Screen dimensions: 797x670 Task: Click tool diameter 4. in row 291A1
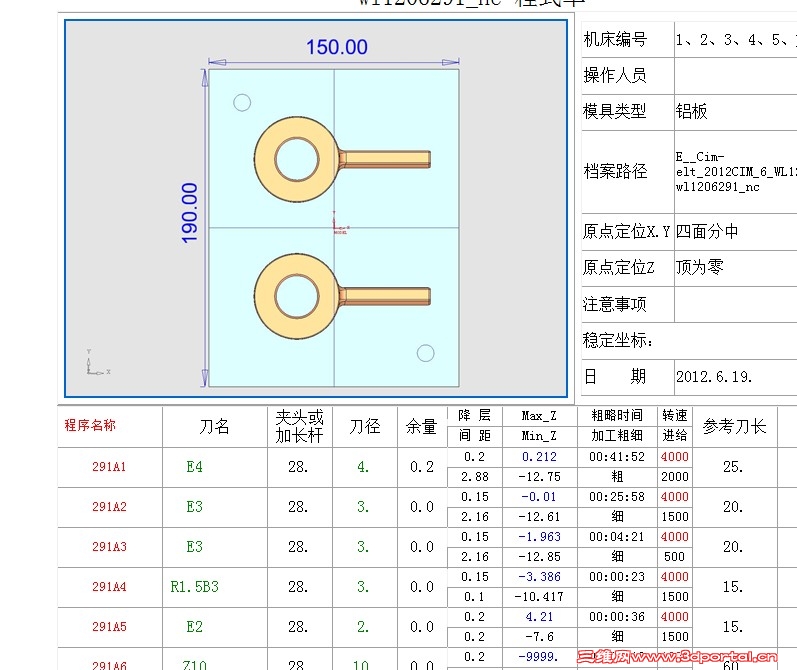pos(363,467)
